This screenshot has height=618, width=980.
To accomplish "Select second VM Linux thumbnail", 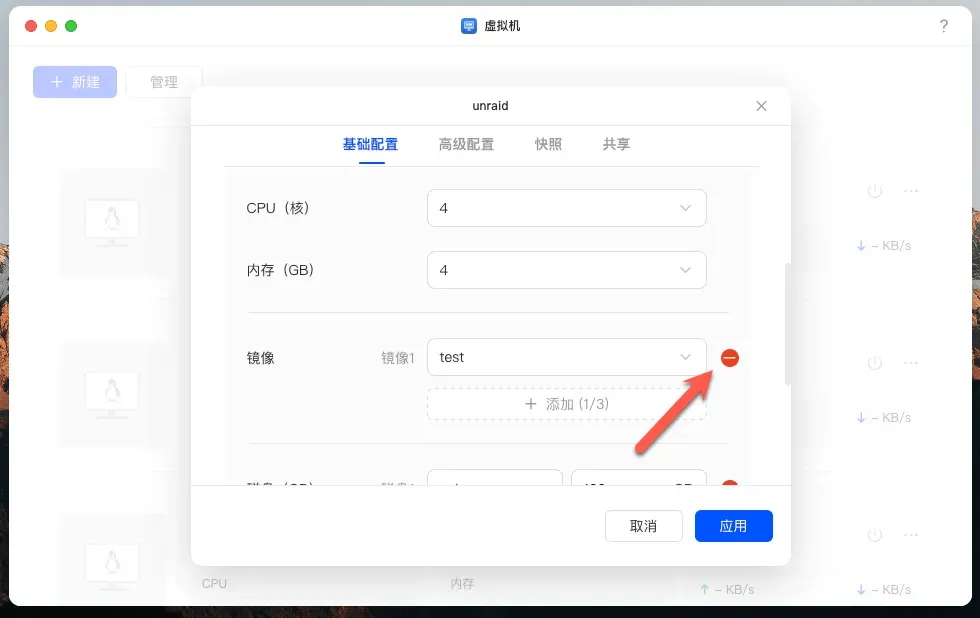I will (112, 396).
